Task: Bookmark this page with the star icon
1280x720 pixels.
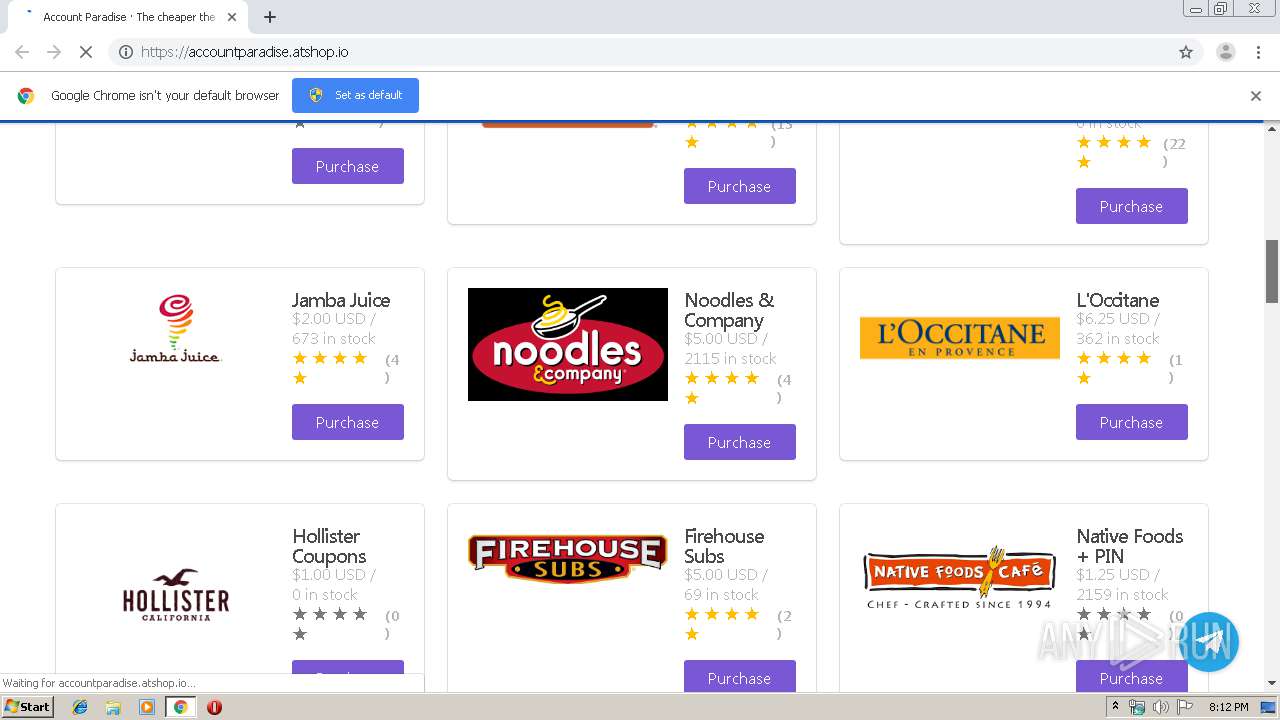Action: tap(1186, 52)
